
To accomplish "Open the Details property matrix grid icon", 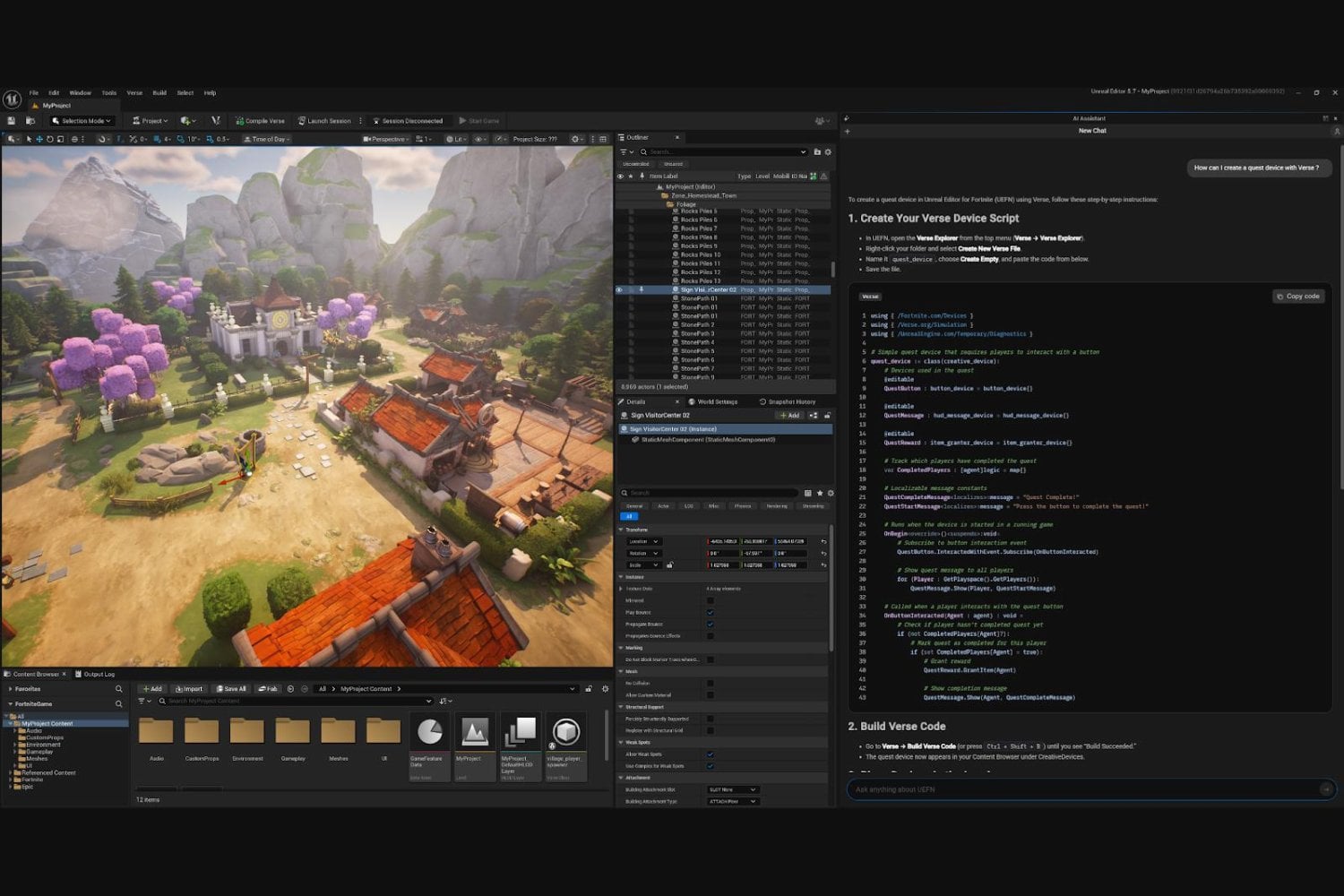I will (807, 493).
